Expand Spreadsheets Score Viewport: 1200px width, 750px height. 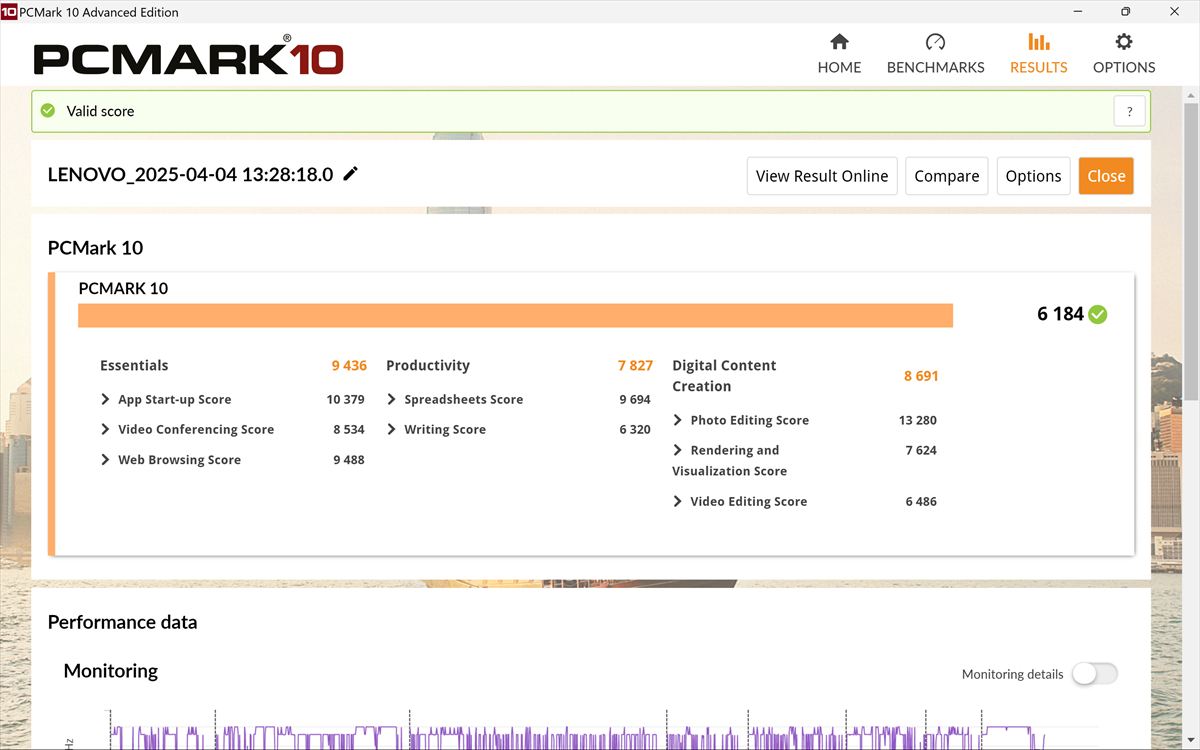391,399
